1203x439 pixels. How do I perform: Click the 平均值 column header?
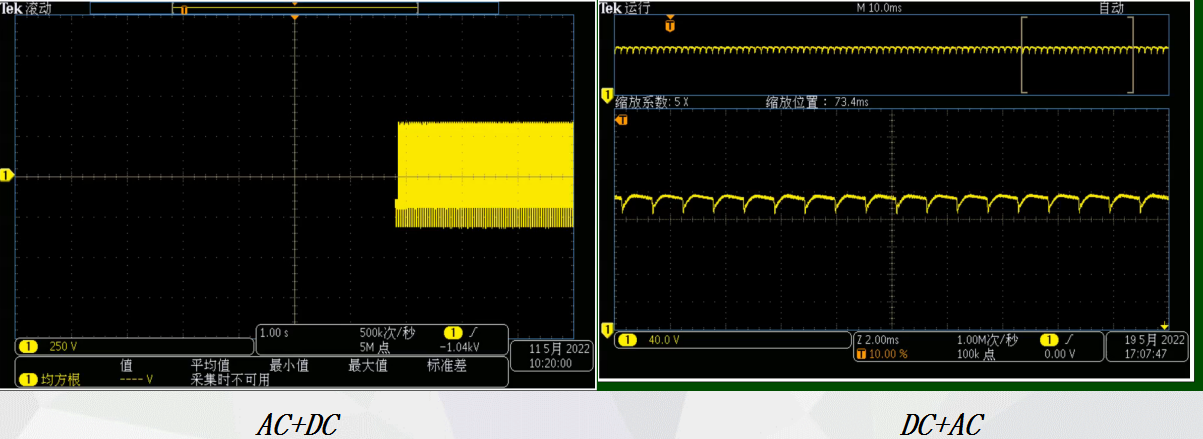pos(211,366)
